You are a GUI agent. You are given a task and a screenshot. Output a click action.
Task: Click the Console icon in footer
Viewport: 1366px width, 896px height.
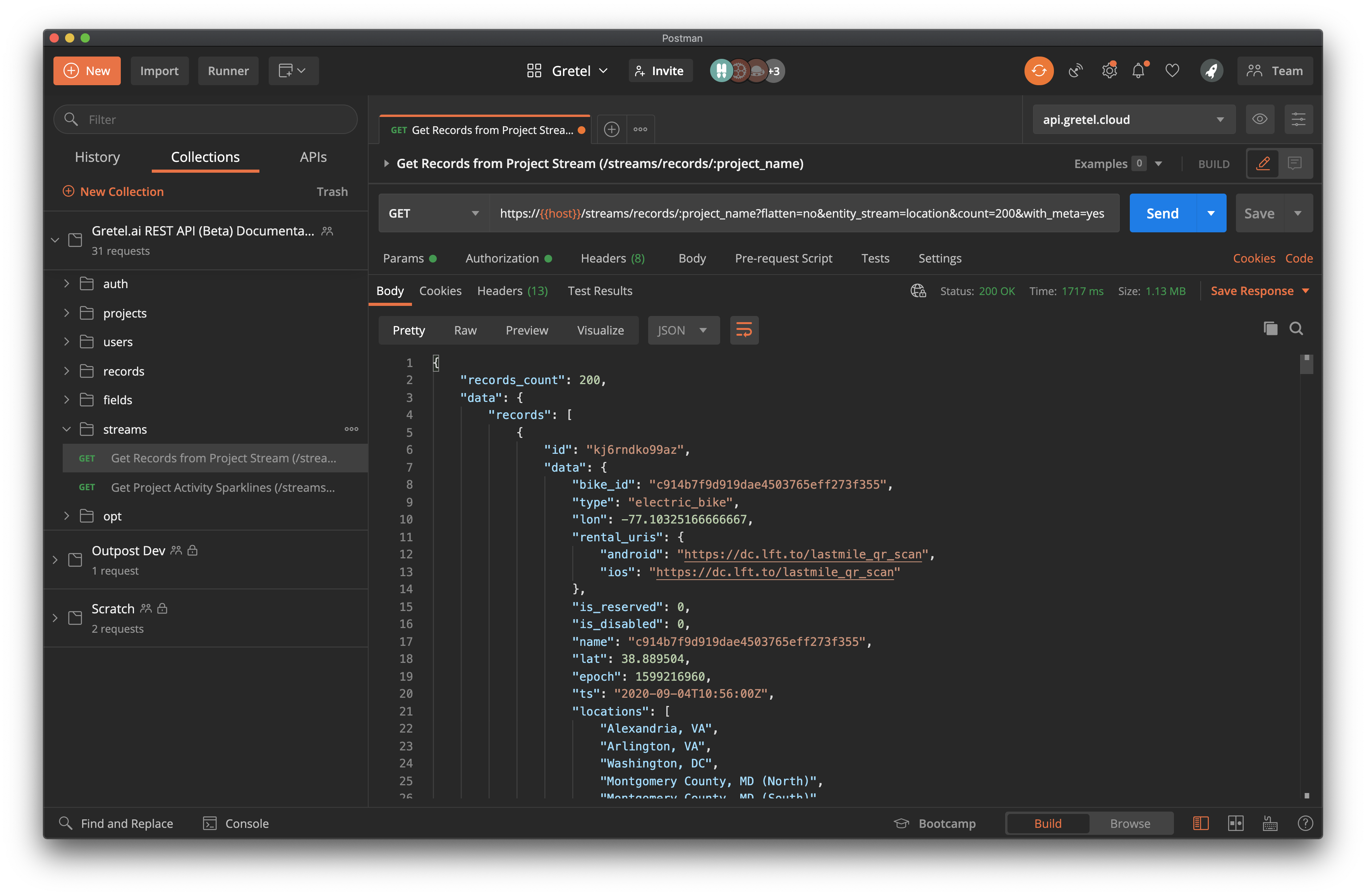[209, 823]
